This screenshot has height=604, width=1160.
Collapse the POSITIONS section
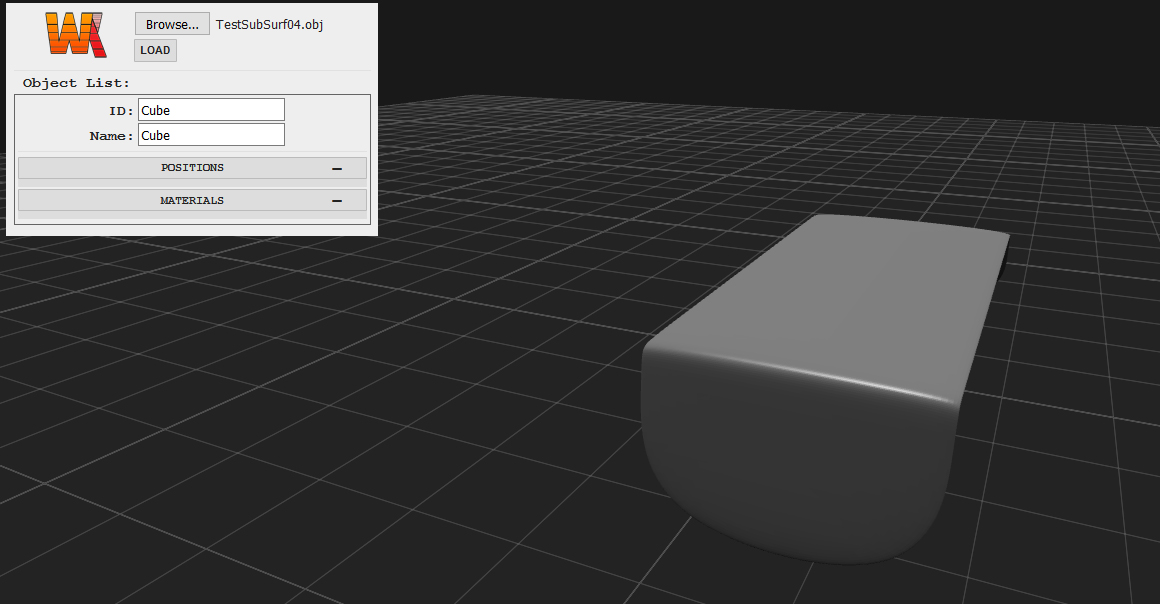(192, 168)
